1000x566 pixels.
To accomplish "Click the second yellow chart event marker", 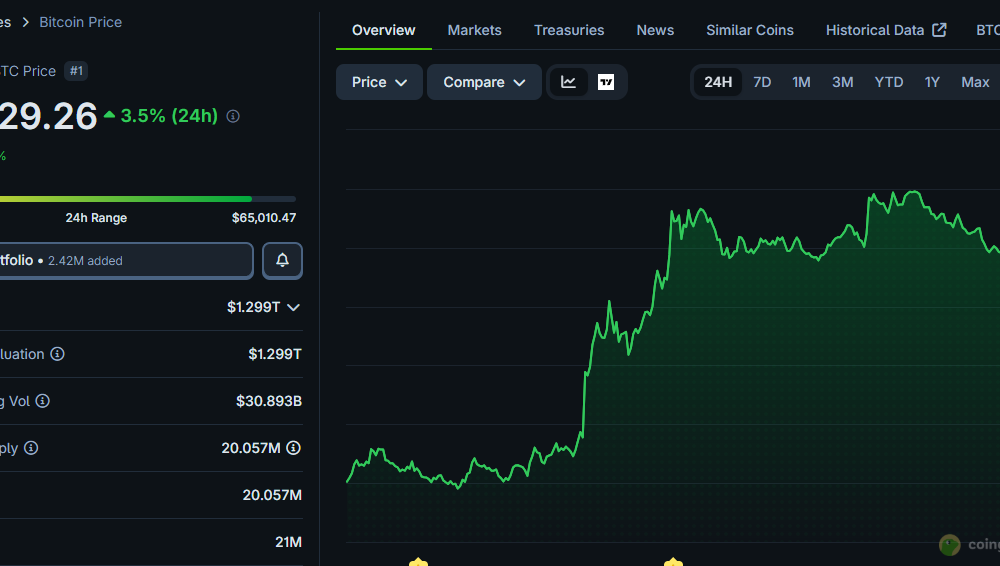I will point(673,562).
